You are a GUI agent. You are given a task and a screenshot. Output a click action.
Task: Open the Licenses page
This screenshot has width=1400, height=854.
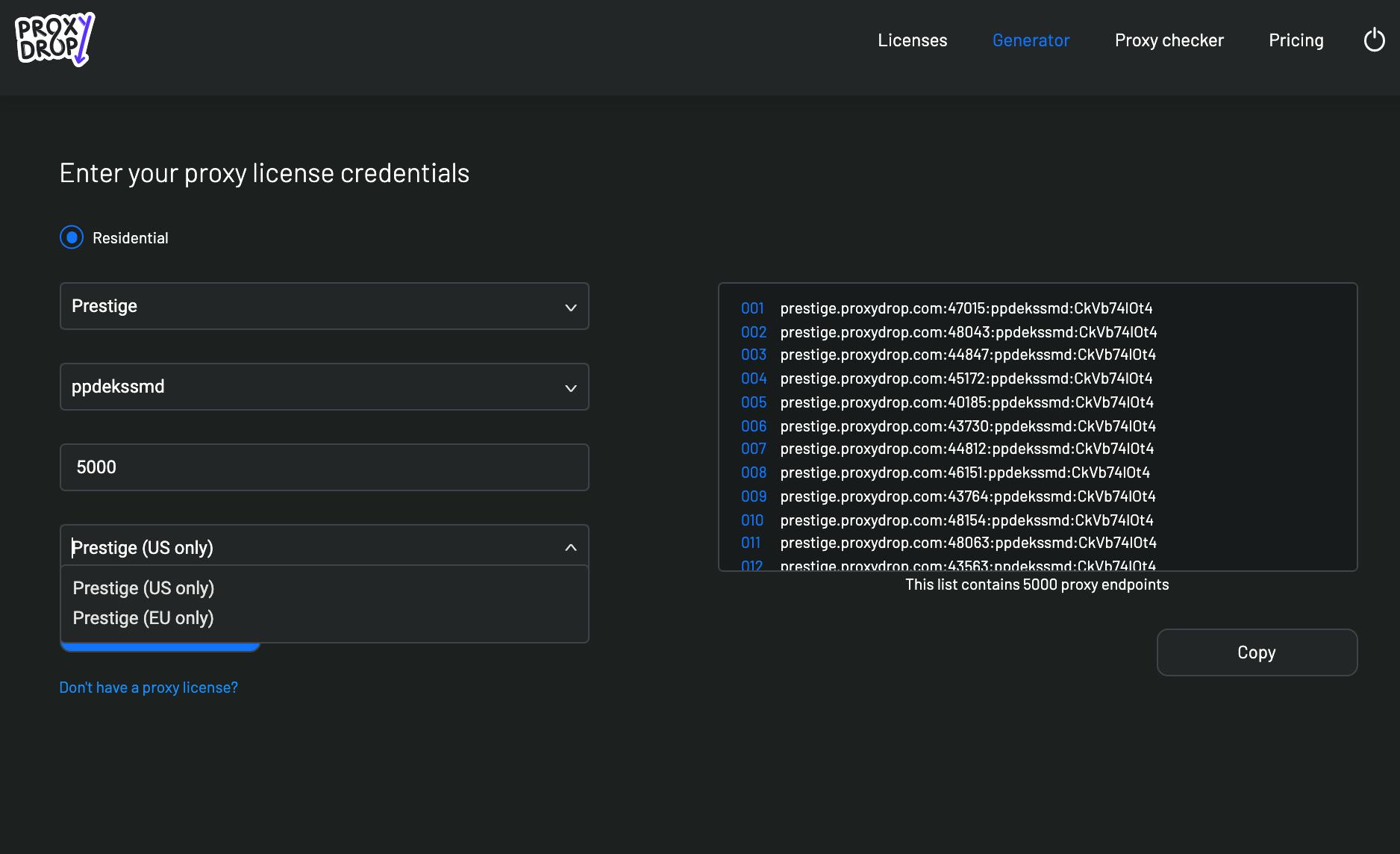[x=912, y=40]
